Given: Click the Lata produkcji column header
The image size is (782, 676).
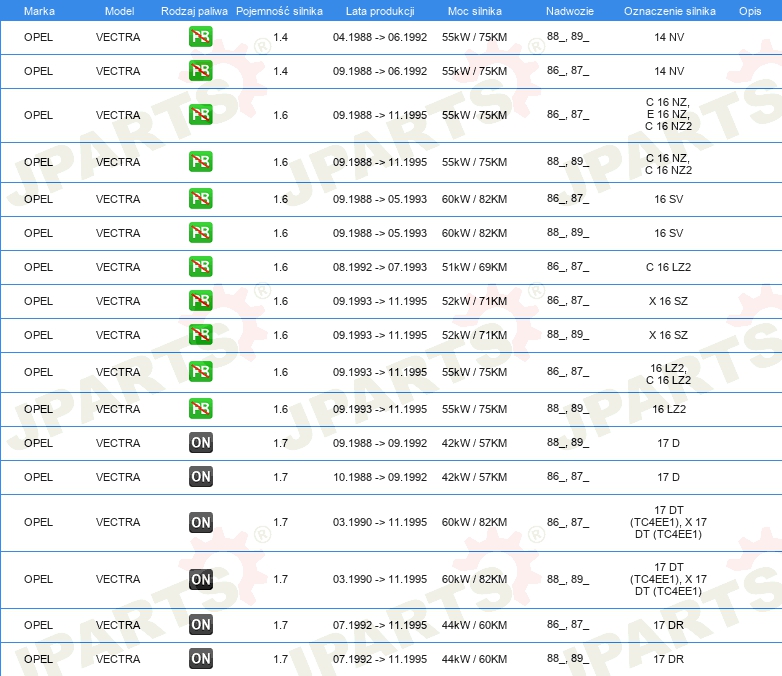Looking at the screenshot, I should [x=380, y=11].
